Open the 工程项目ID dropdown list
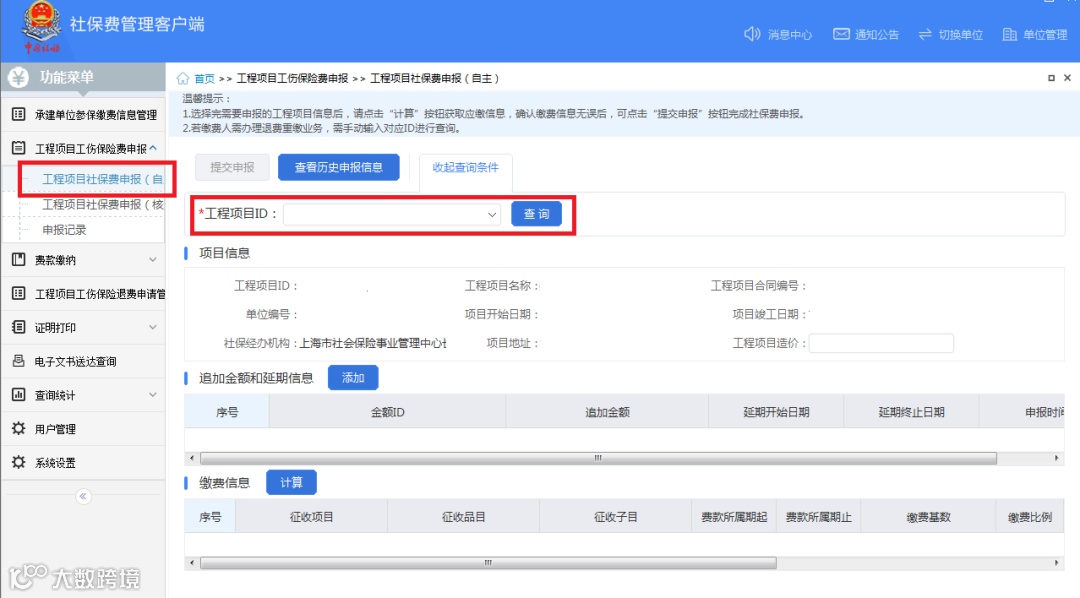This screenshot has width=1080, height=598. (x=490, y=214)
